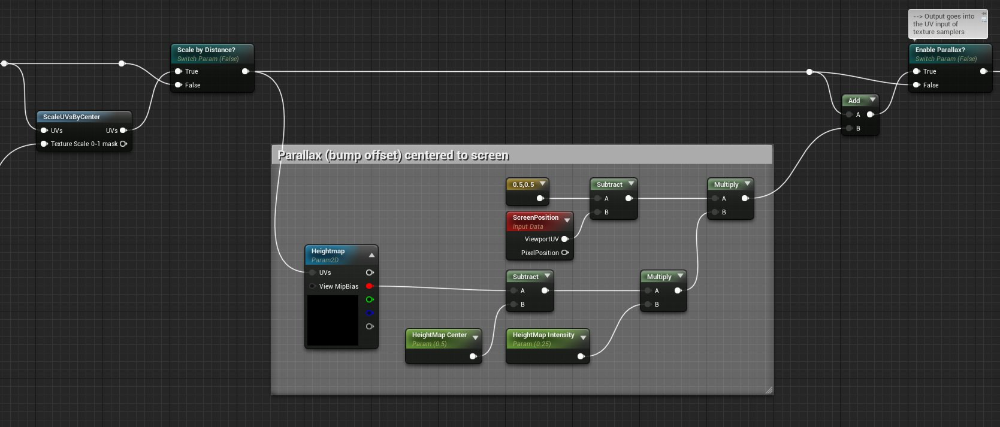This screenshot has width=1000, height=427.
Task: Select the Enable Parallax? node title
Action: pyautogui.click(x=940, y=50)
